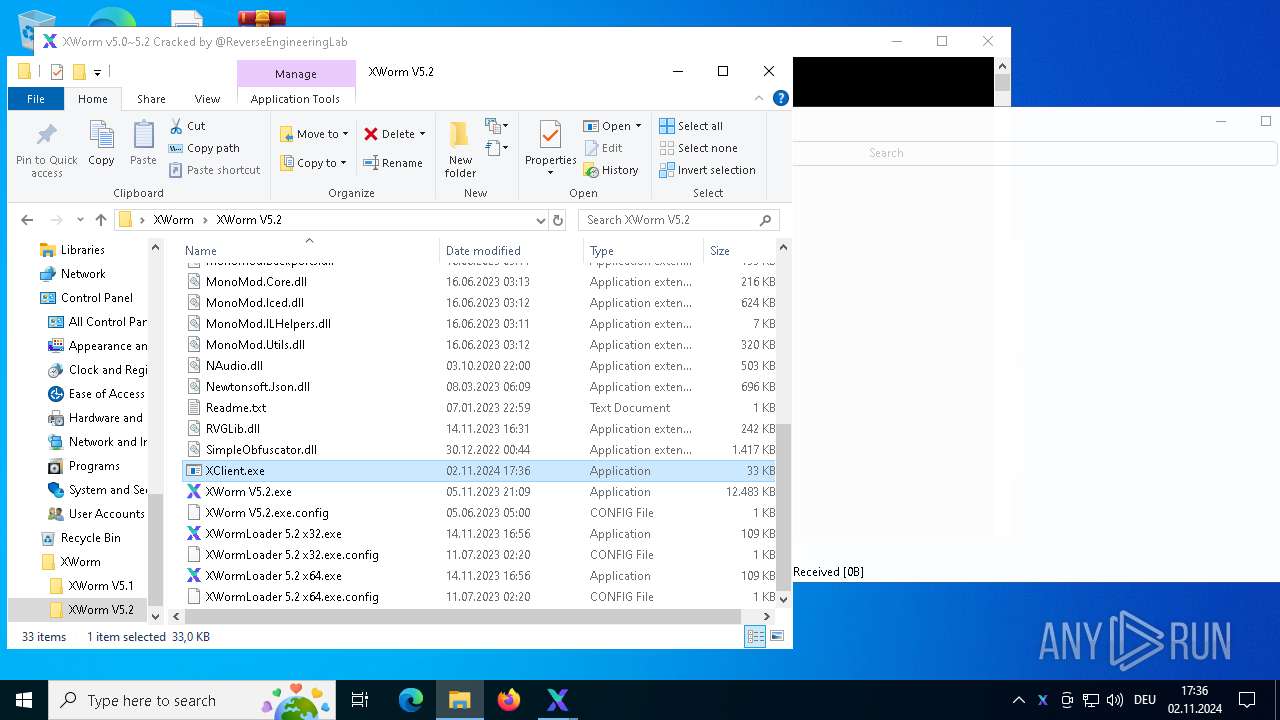Select the Manage contextual tab
This screenshot has height=720, width=1280.
296,74
